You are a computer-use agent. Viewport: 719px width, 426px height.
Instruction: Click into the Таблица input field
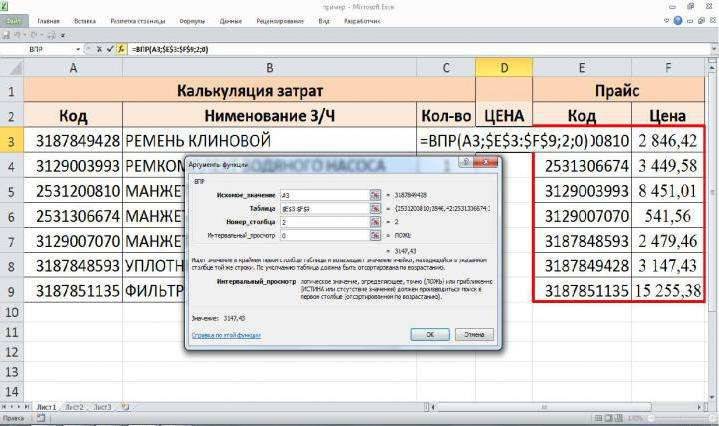(x=309, y=207)
